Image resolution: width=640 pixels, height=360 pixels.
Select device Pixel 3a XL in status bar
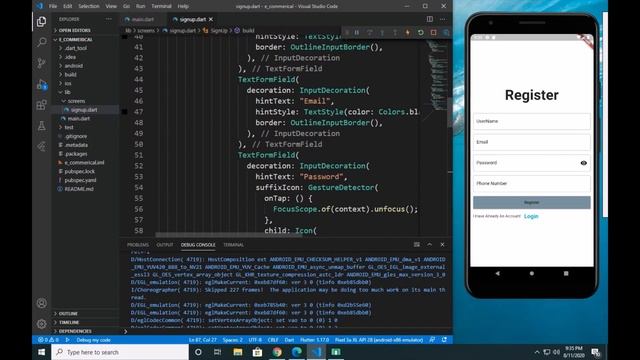pos(379,340)
